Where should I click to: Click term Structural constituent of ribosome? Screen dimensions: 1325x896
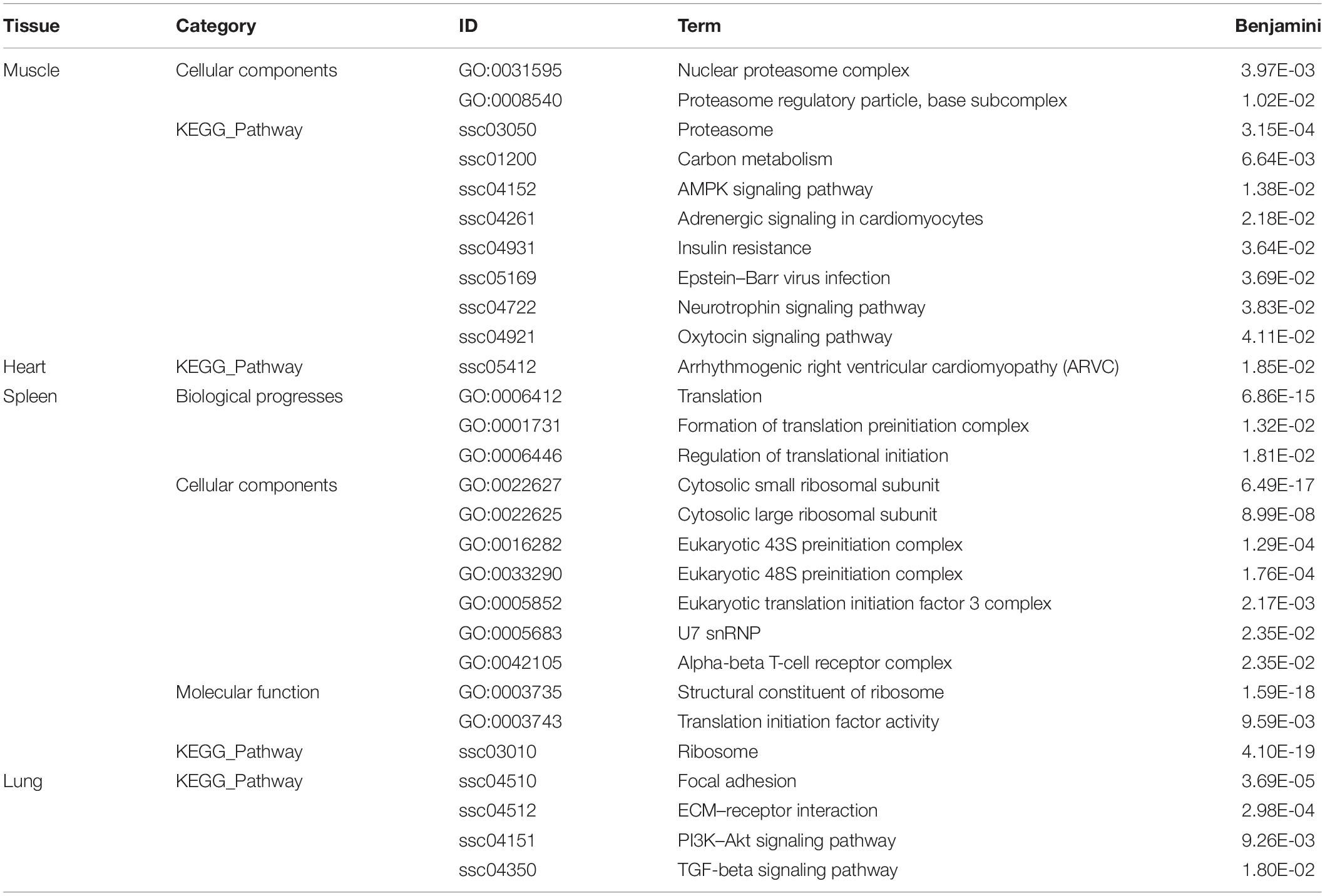(x=811, y=692)
